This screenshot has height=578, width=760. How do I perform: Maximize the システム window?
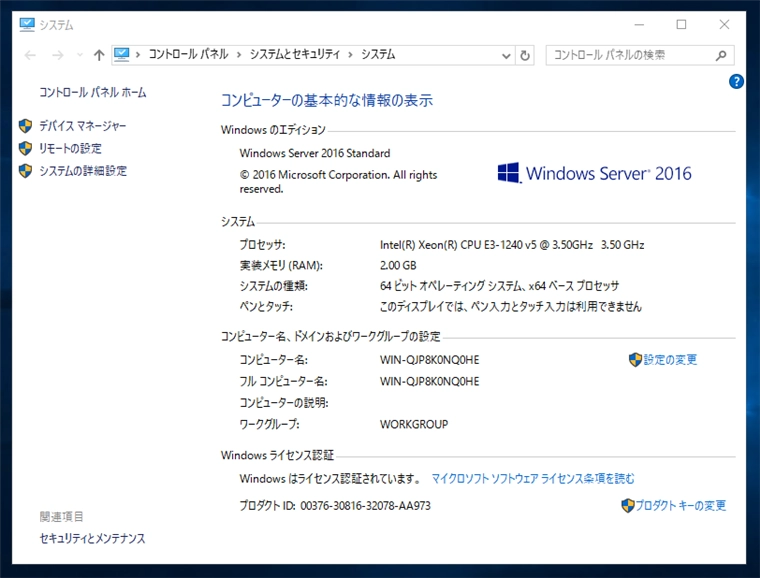[x=681, y=25]
